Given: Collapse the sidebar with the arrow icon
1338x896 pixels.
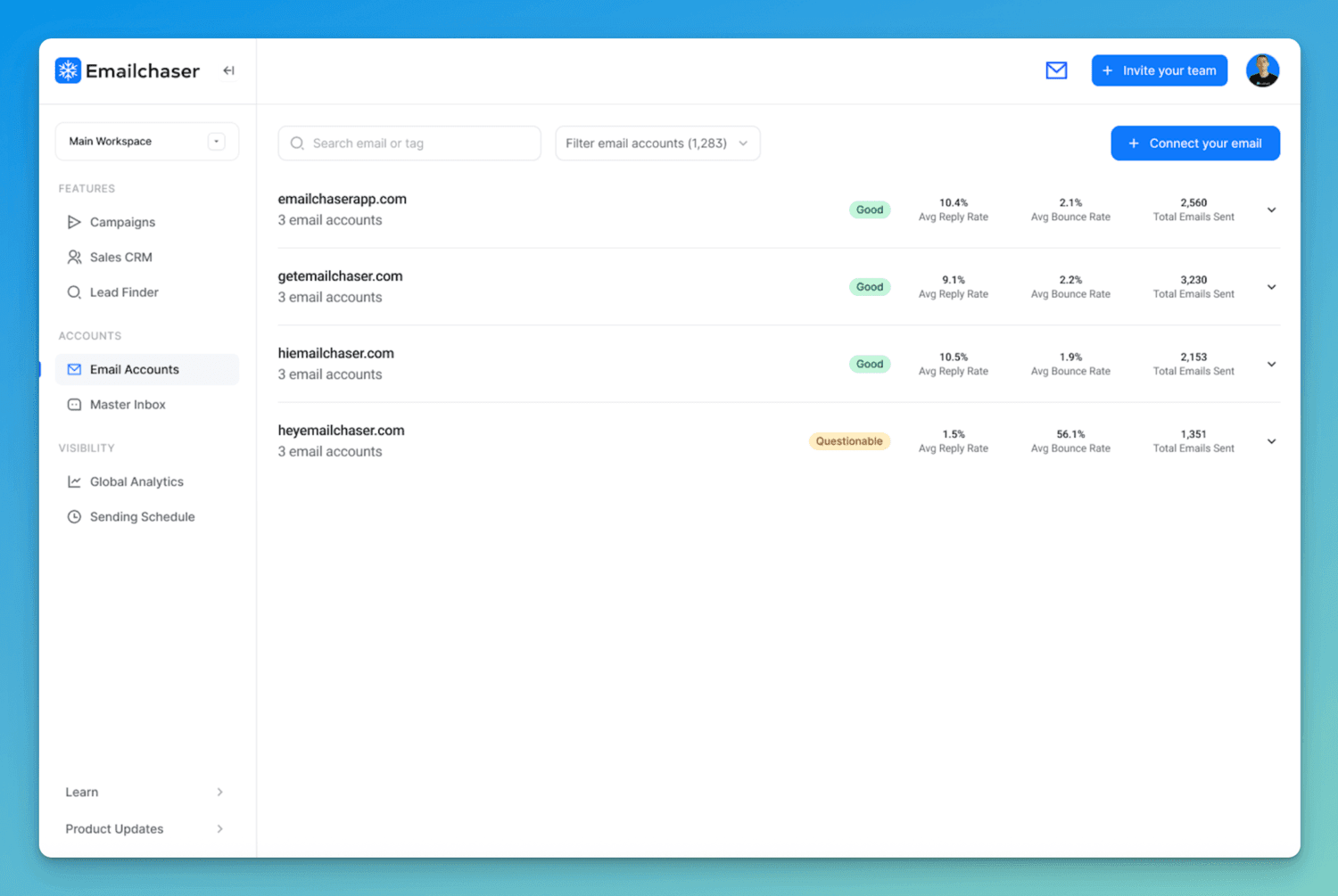Looking at the screenshot, I should pos(228,70).
